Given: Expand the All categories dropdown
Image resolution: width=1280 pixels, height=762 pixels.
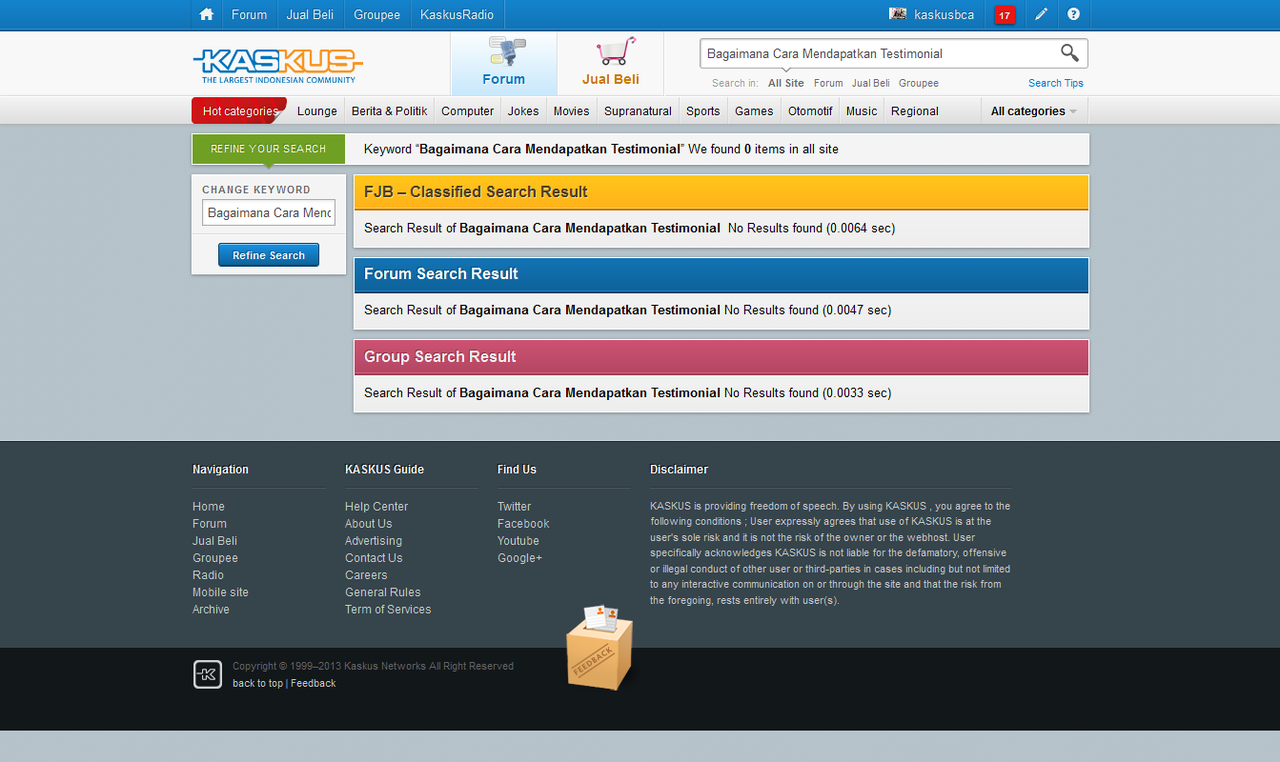Looking at the screenshot, I should 1034,111.
